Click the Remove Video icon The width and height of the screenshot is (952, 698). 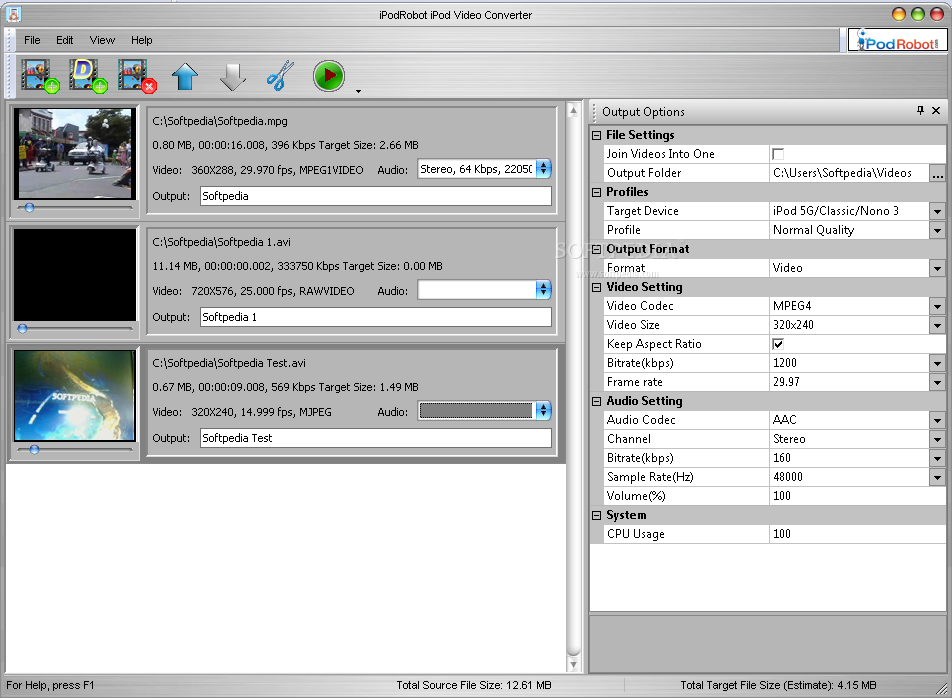tap(137, 76)
